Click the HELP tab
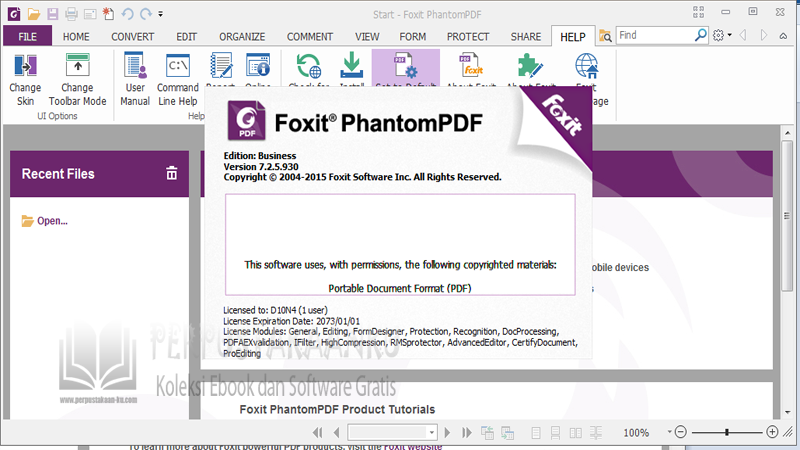This screenshot has height=450, width=800. (572, 37)
